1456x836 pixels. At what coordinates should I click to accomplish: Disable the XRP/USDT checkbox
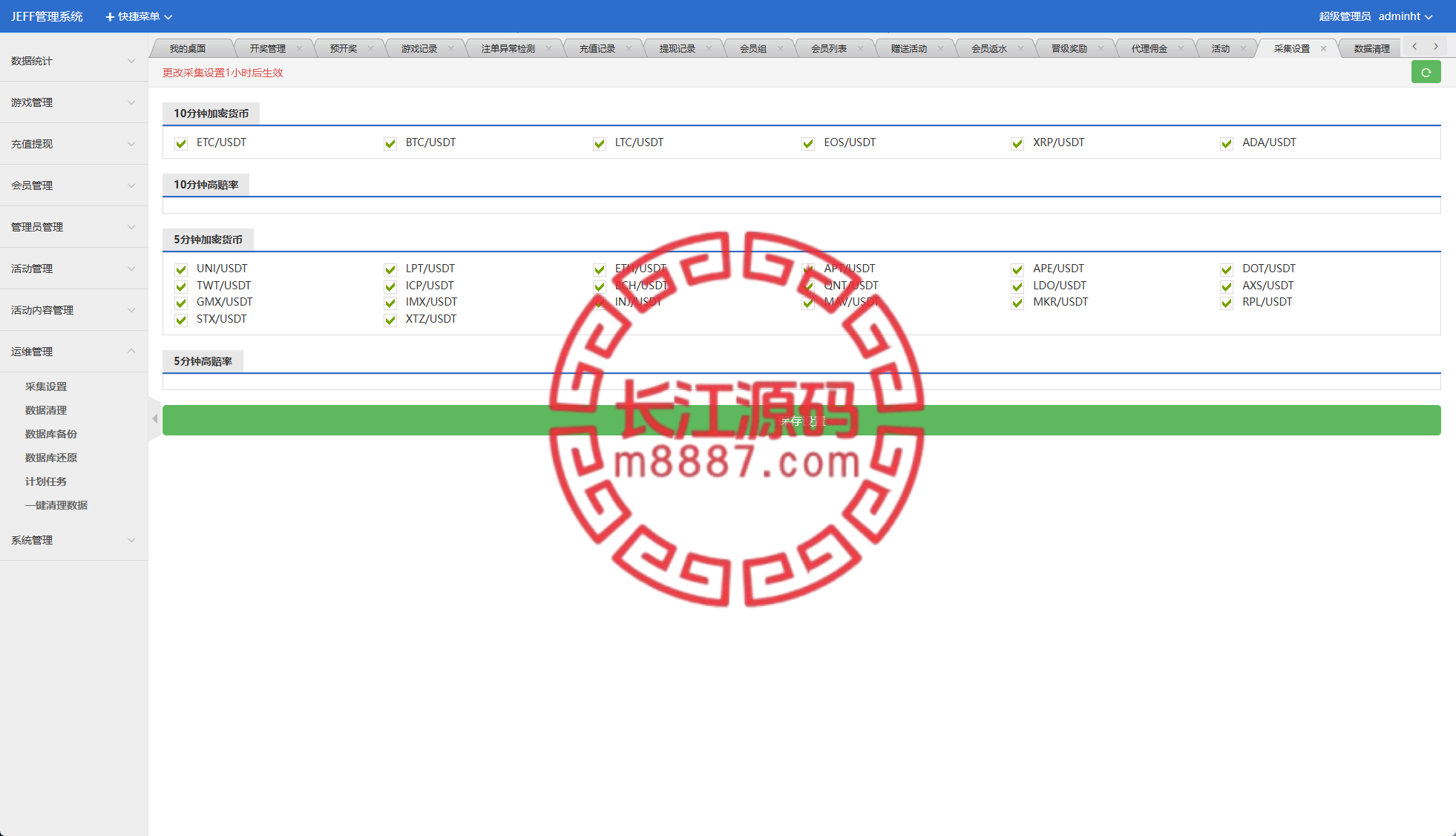coord(1017,143)
